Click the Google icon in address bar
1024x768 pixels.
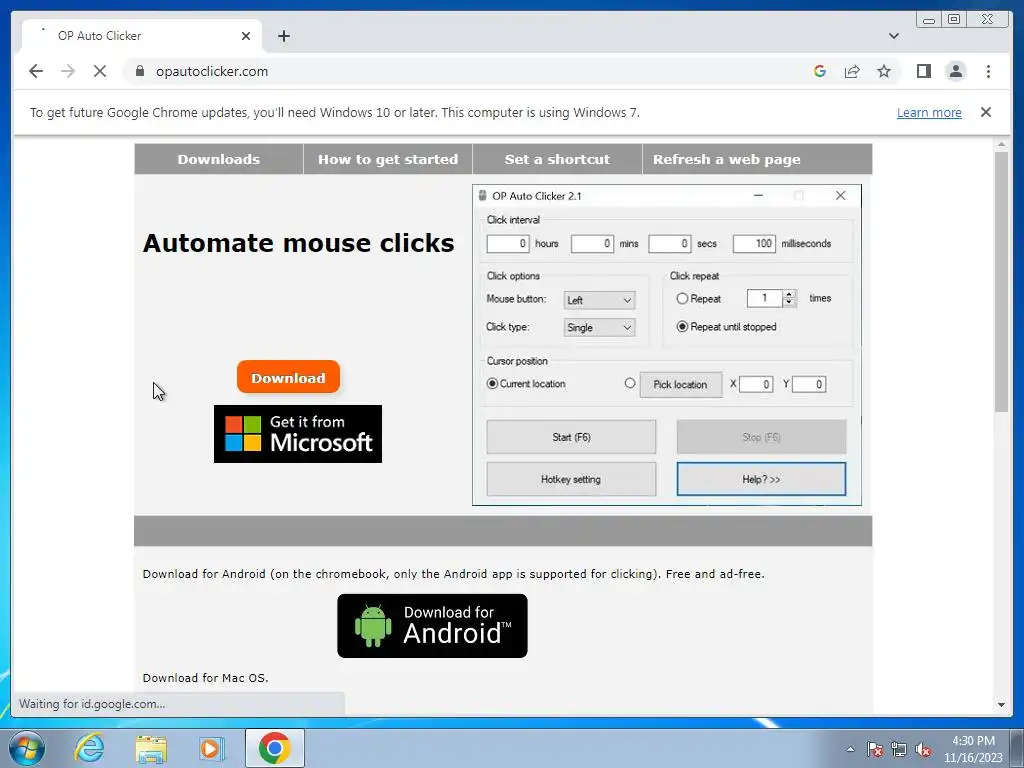tap(820, 71)
